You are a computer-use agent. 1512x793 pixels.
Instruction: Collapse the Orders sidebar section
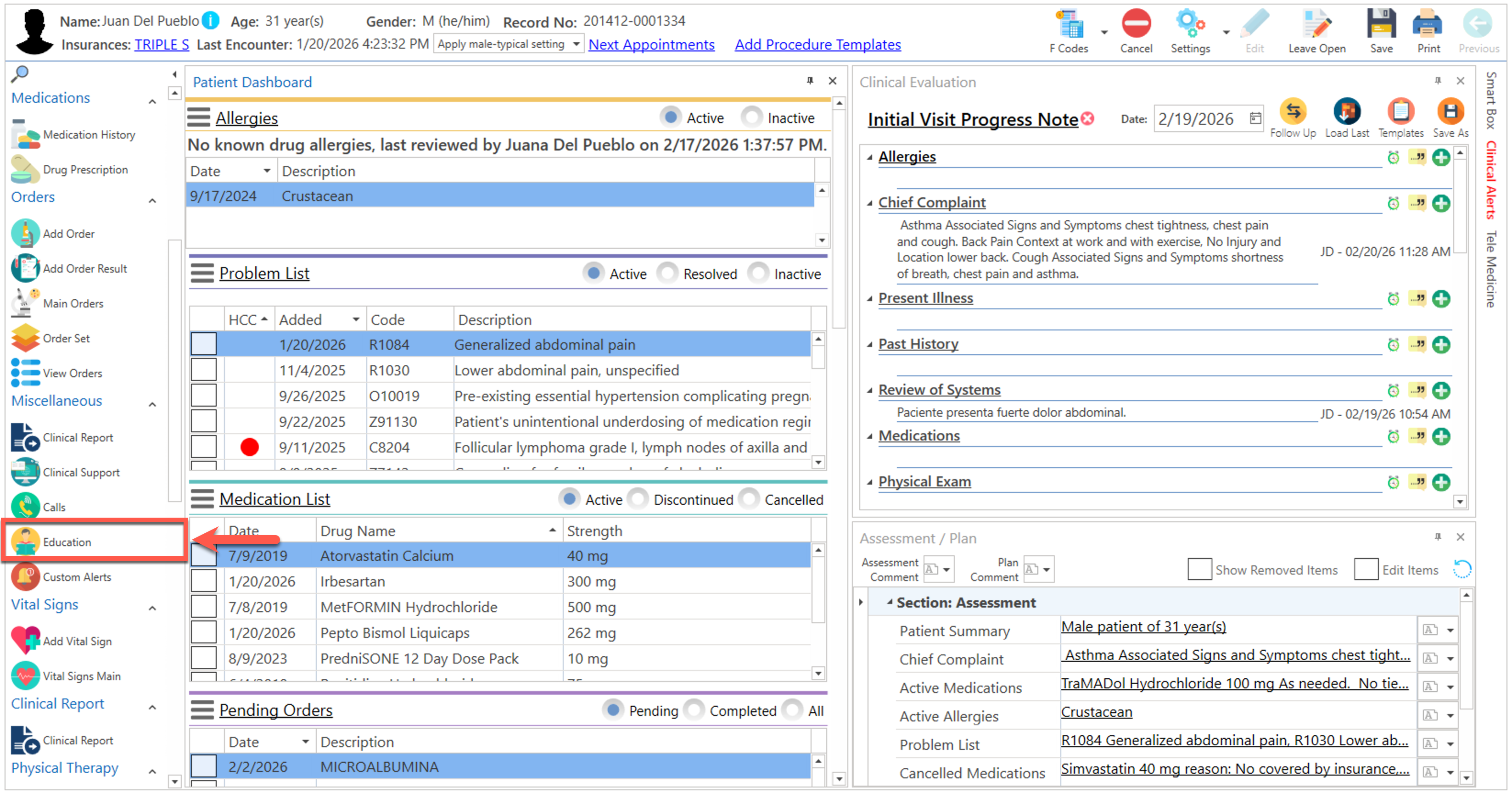152,200
